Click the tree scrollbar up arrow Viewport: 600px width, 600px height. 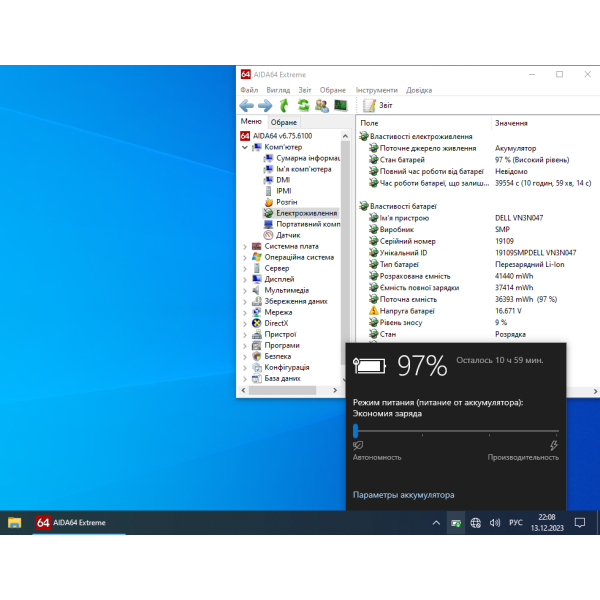click(345, 136)
